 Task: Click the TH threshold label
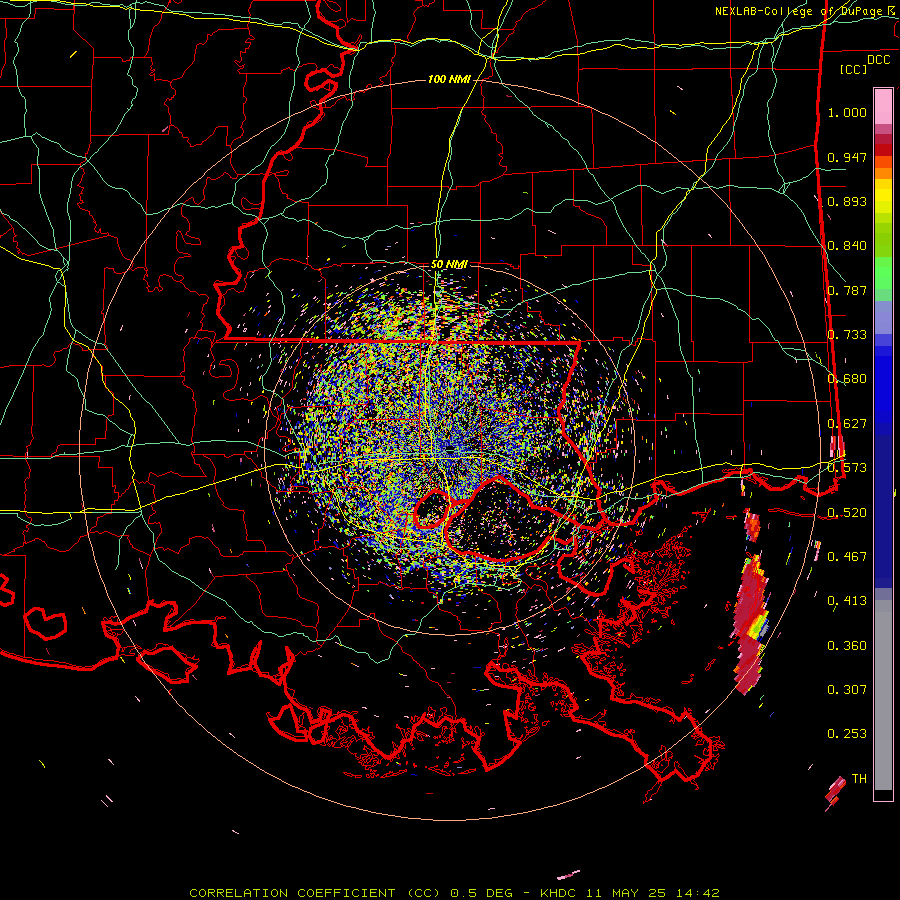click(x=859, y=779)
